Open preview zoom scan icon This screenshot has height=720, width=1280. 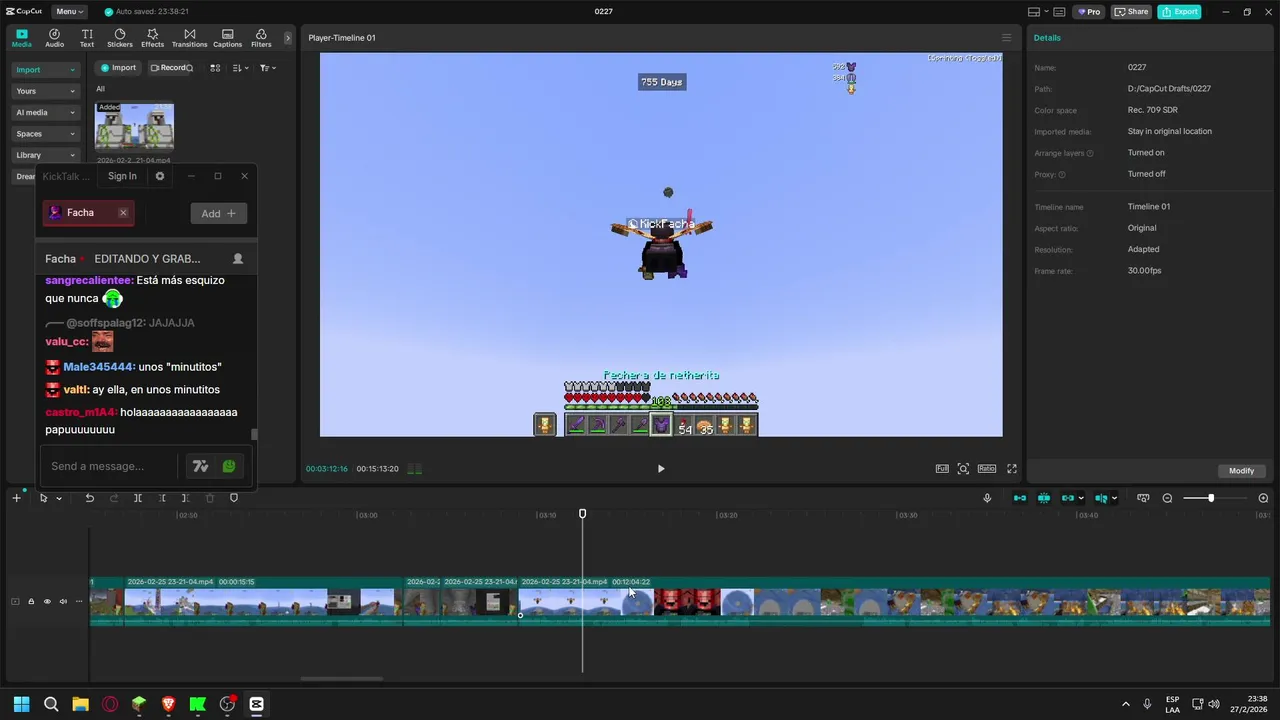click(x=963, y=468)
